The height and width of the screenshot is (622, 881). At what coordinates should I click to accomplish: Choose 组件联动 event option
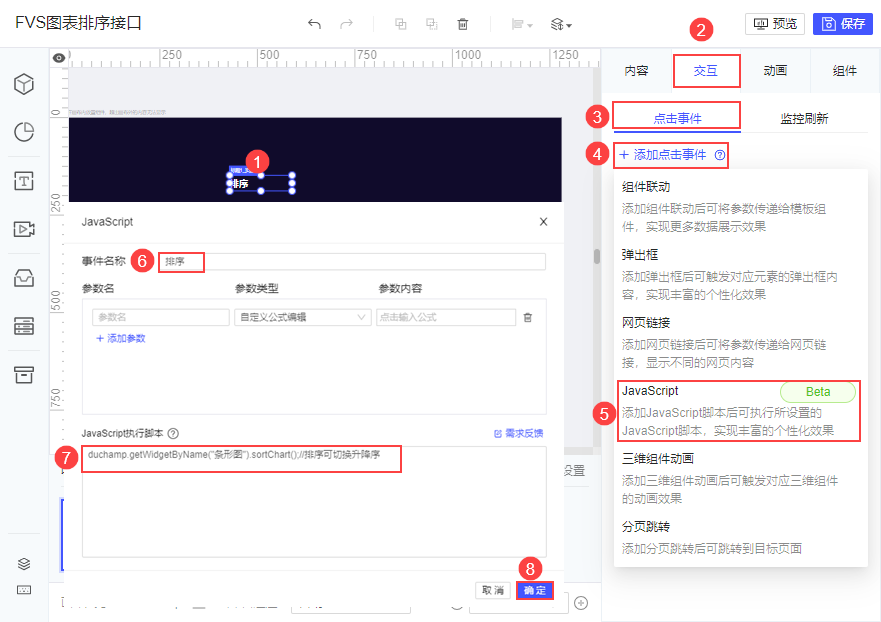[741, 206]
